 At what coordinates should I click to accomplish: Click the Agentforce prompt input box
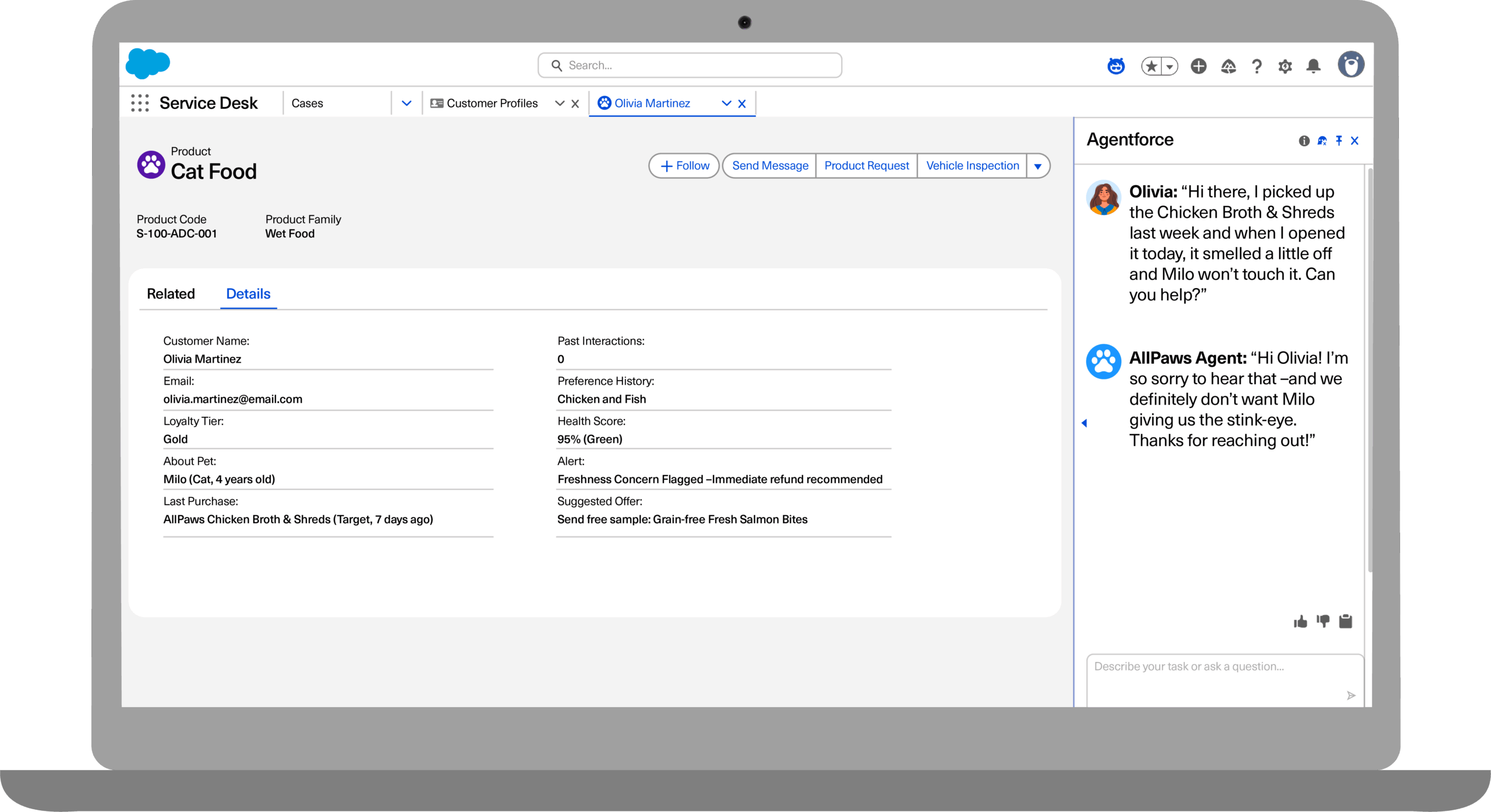click(x=1225, y=680)
